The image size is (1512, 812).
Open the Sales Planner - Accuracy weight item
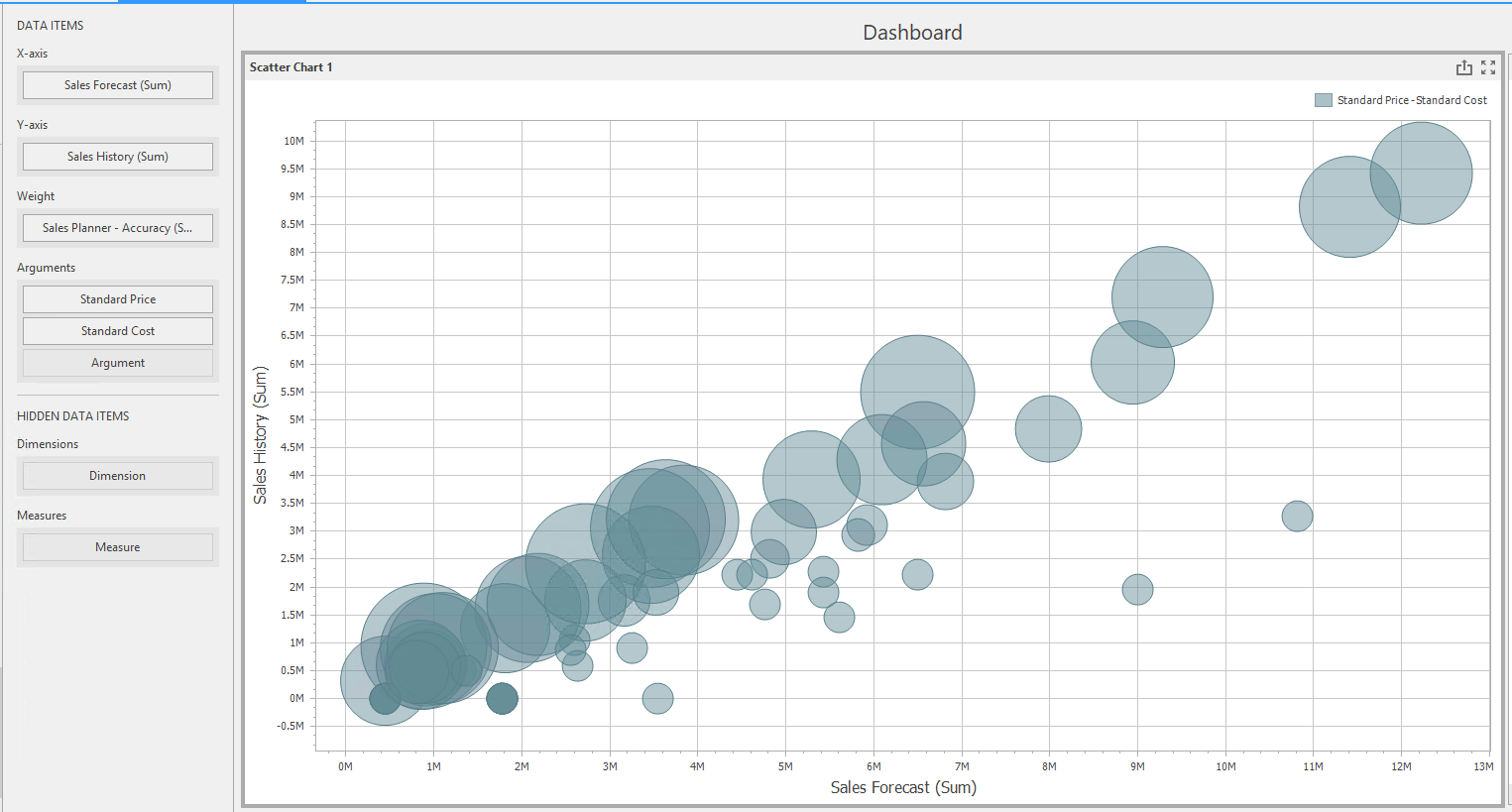click(118, 228)
